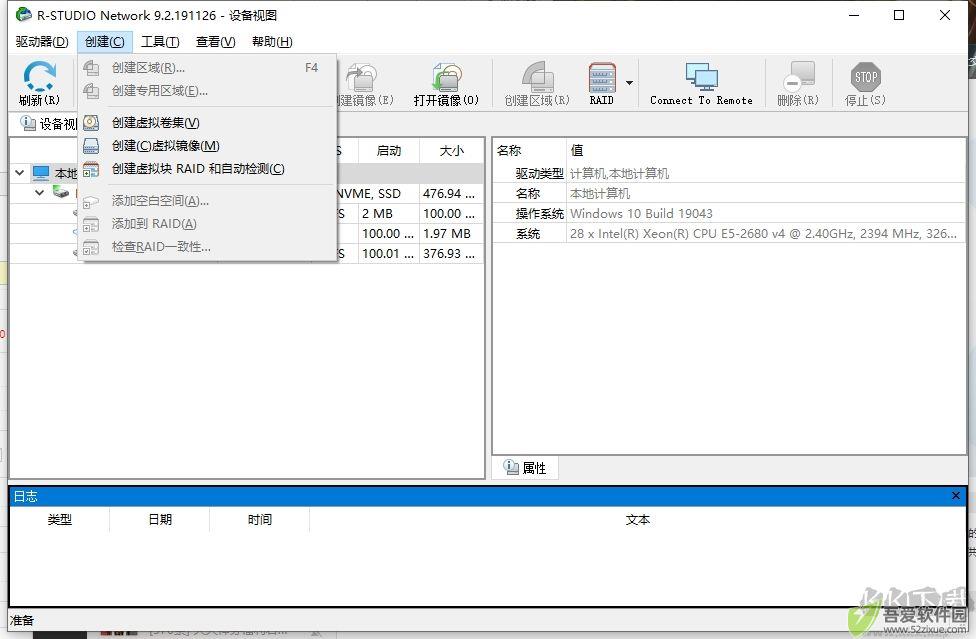Click the 创建镜像(E) create image toolbar icon
The image size is (976, 639).
click(x=366, y=83)
